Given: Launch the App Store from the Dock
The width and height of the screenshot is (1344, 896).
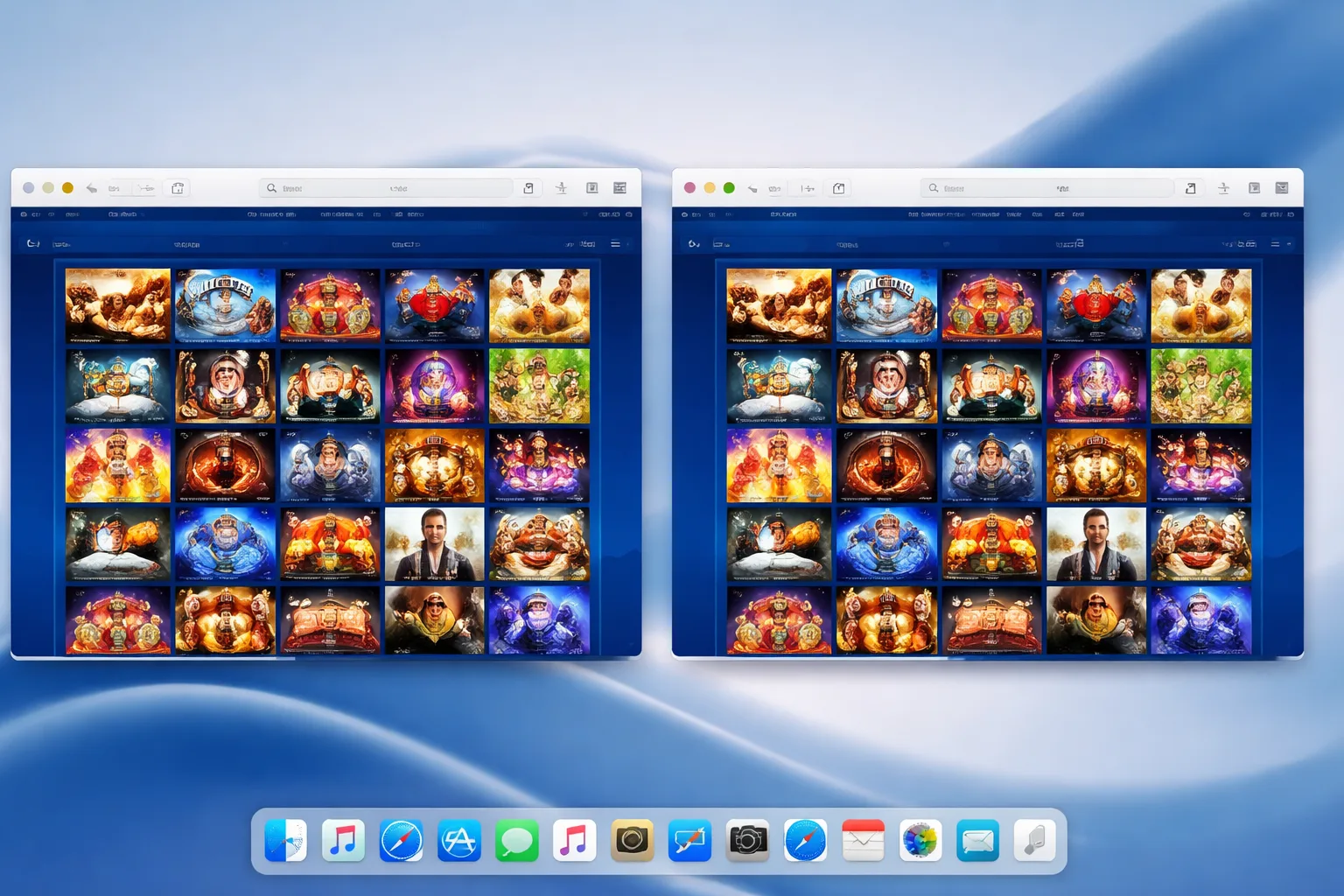Looking at the screenshot, I should pyautogui.click(x=458, y=841).
